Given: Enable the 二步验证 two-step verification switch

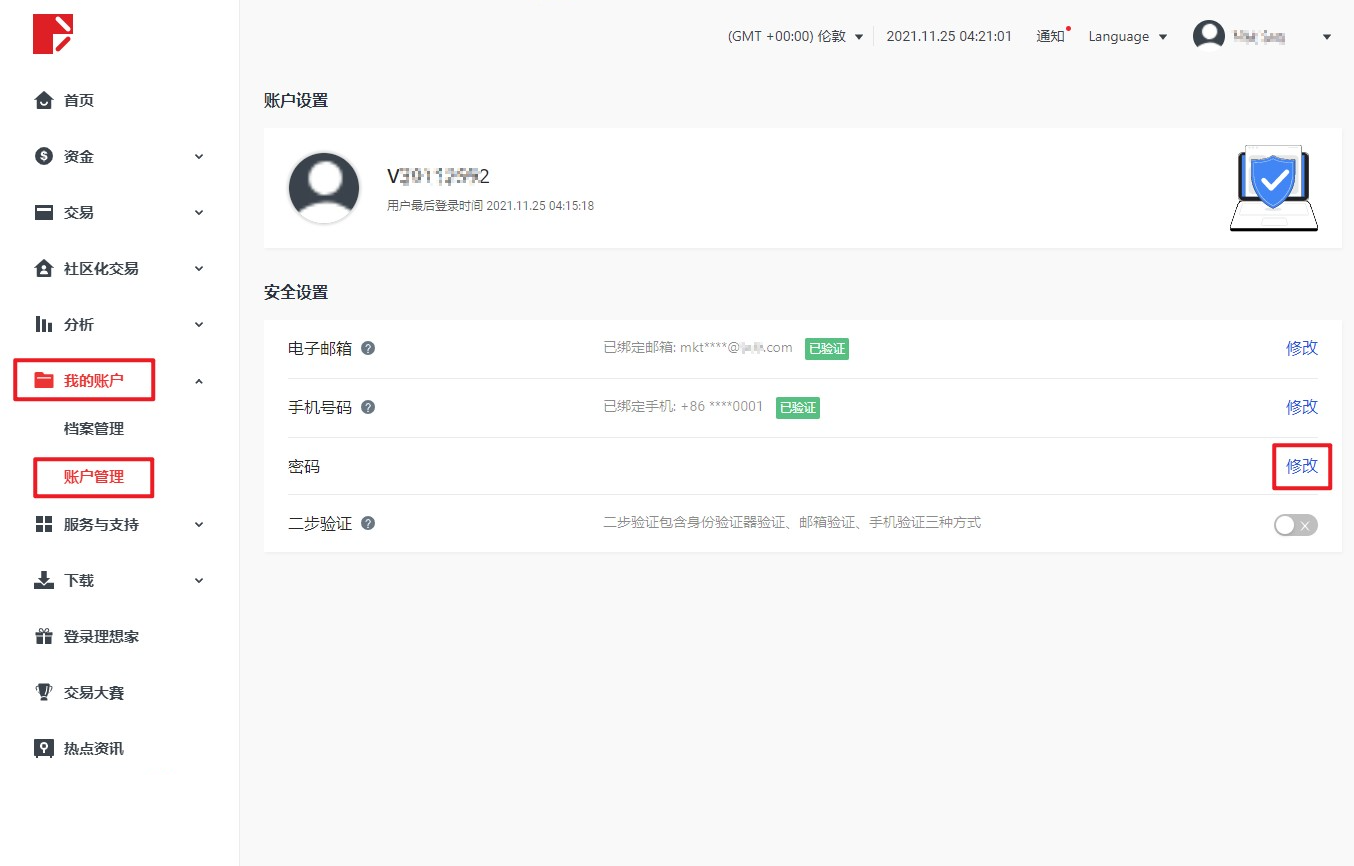Looking at the screenshot, I should click(1295, 525).
